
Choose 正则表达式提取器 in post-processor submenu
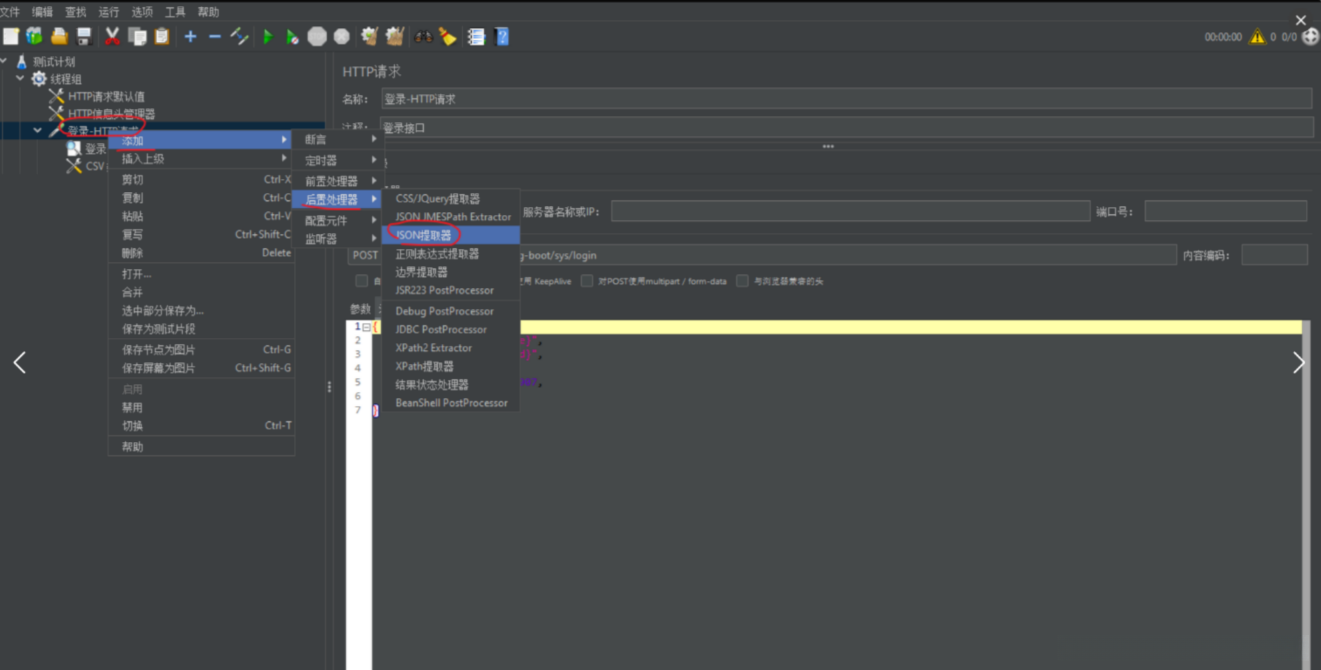[437, 254]
